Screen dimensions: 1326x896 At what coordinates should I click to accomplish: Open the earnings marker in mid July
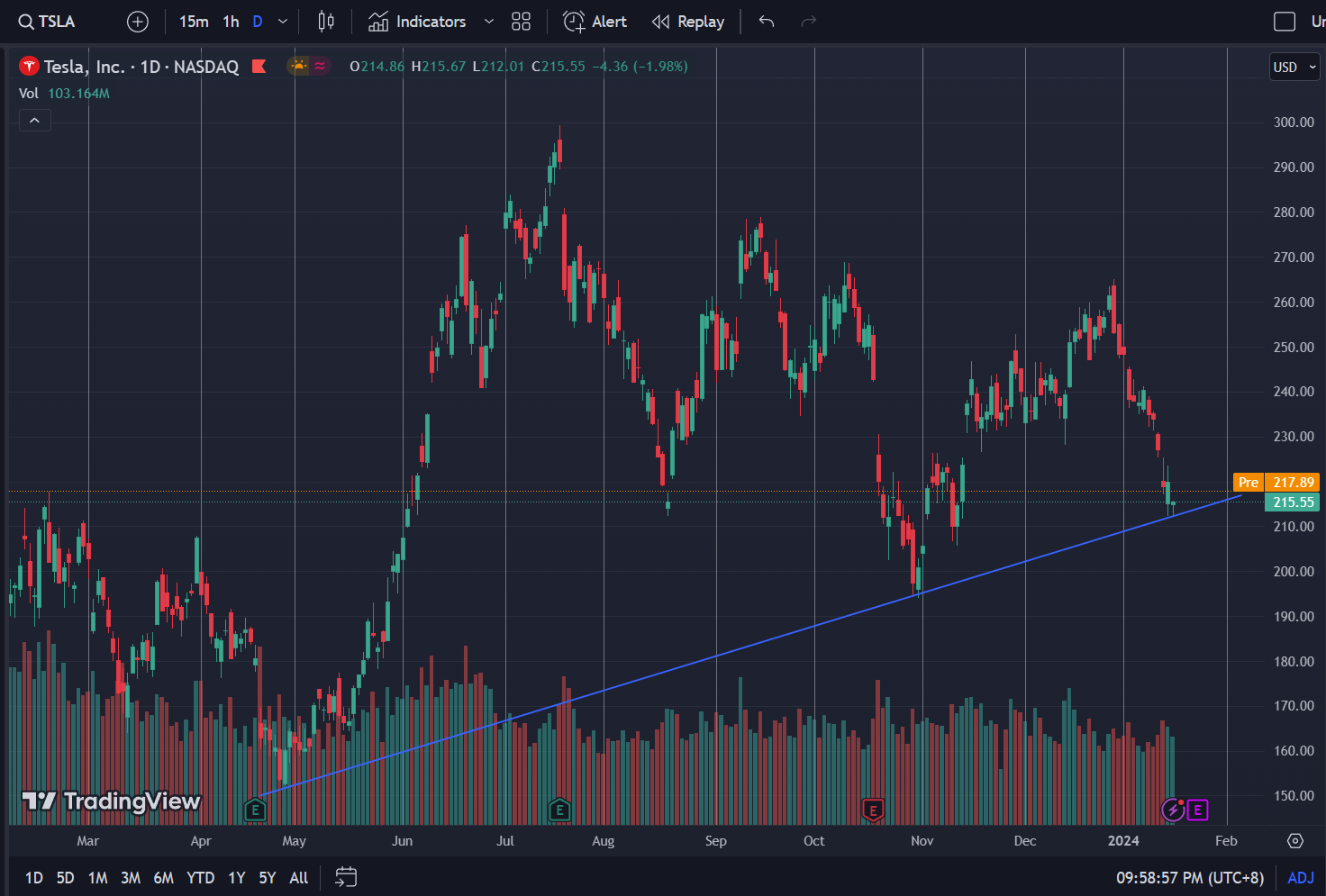[x=559, y=810]
